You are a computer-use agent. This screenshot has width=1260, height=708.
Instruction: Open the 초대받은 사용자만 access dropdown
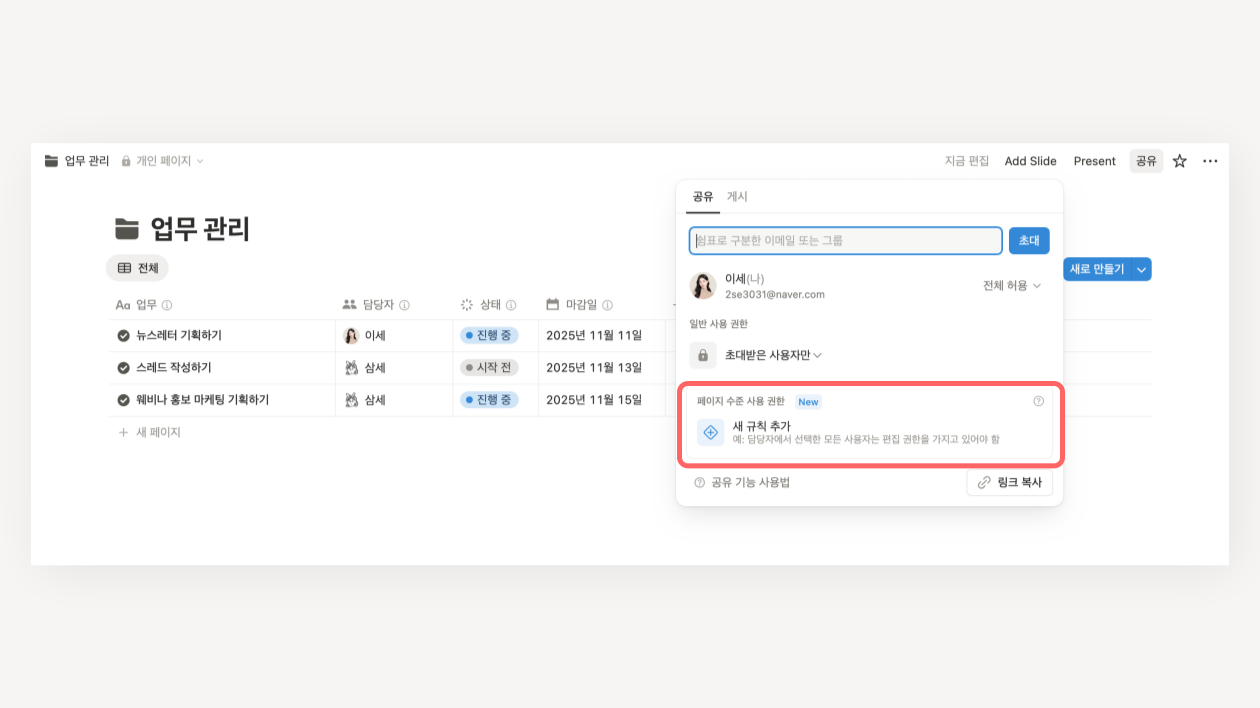pyautogui.click(x=773, y=355)
